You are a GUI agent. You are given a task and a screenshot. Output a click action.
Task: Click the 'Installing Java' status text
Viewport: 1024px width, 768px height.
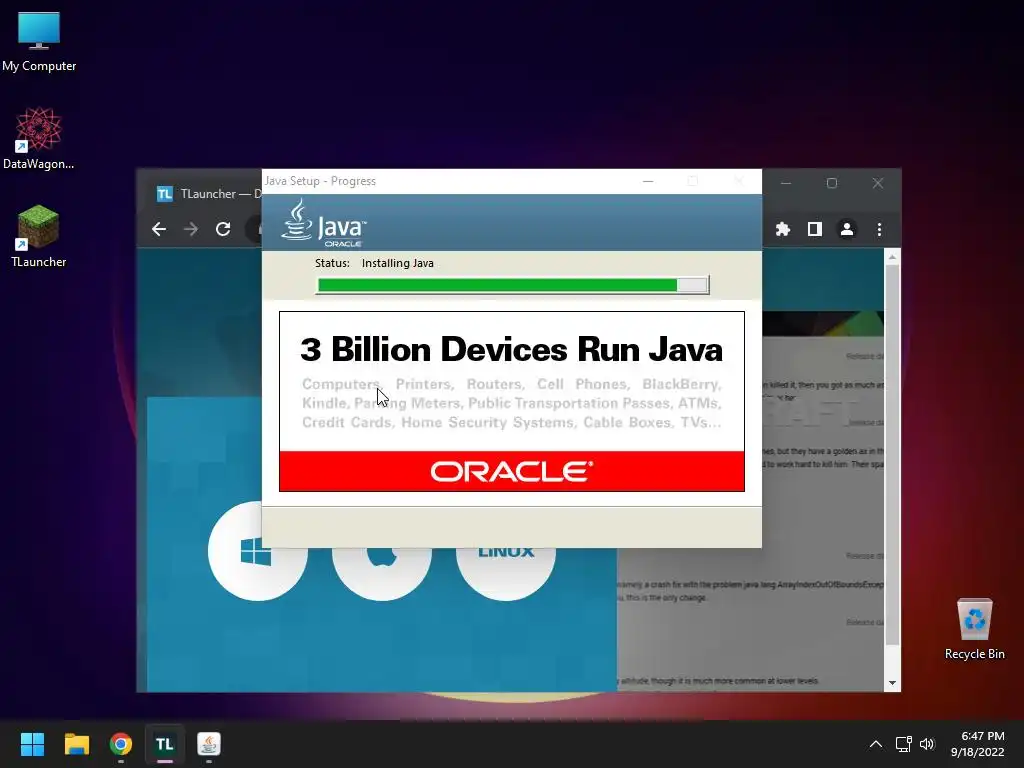point(398,263)
